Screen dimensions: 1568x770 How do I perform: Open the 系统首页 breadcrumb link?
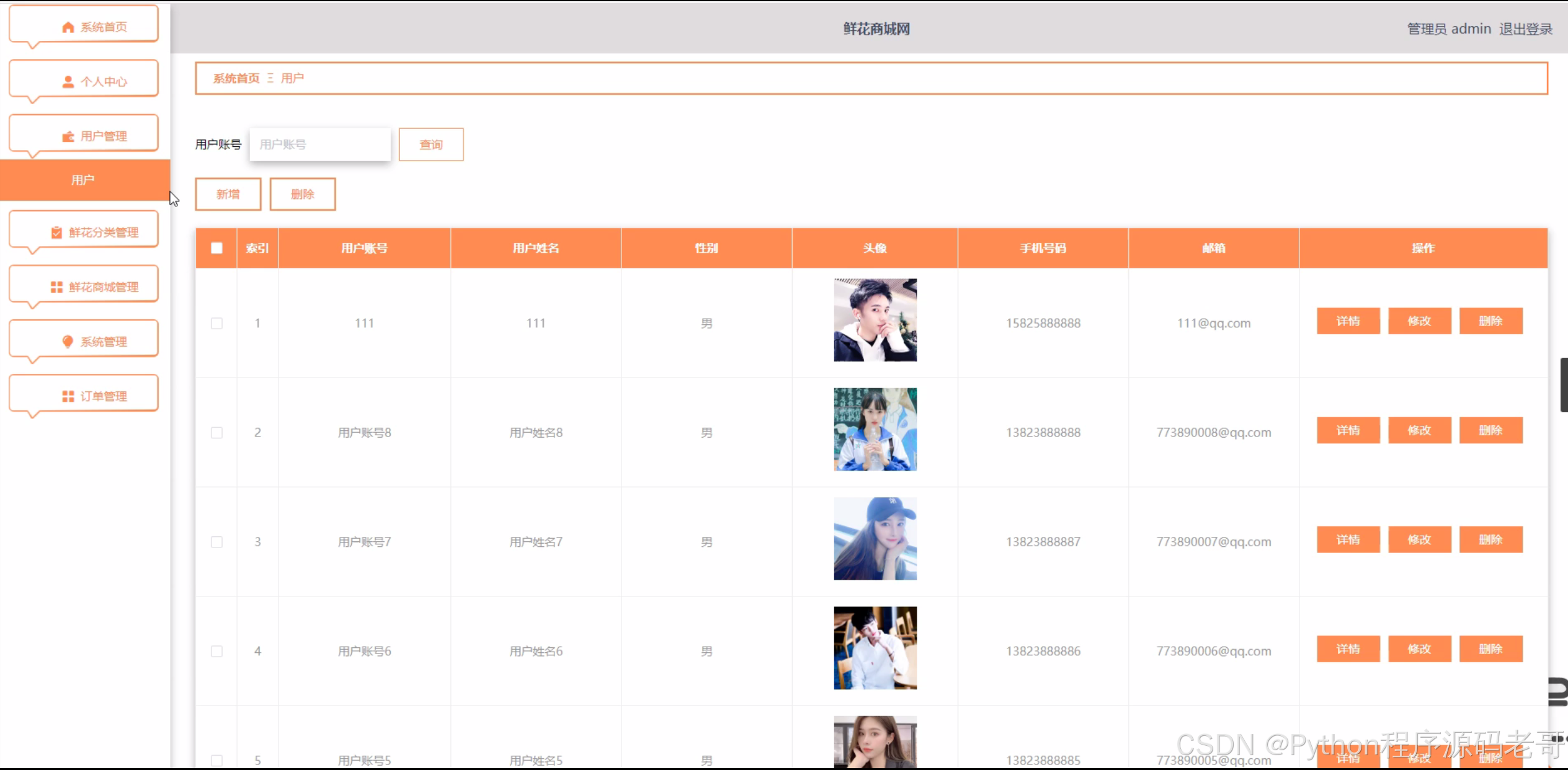(x=236, y=78)
